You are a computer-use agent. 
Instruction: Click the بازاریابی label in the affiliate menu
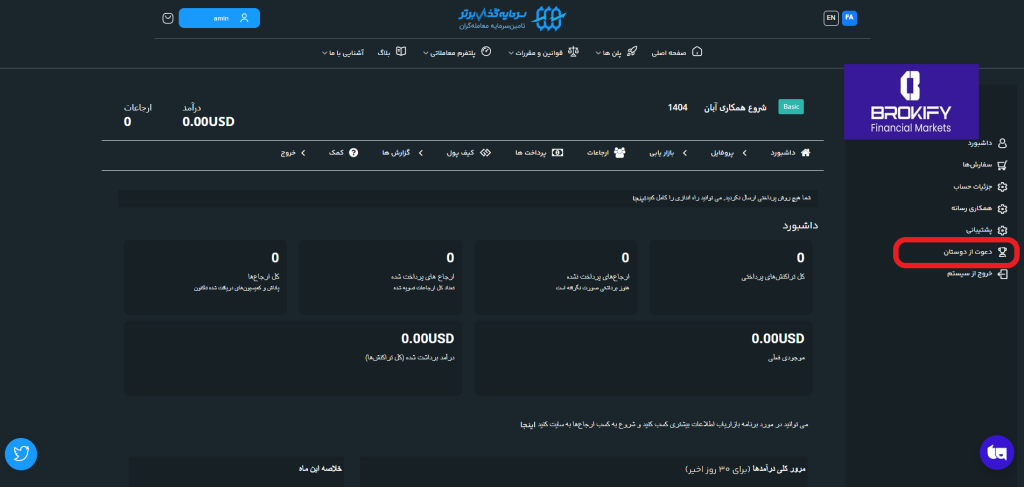point(661,153)
